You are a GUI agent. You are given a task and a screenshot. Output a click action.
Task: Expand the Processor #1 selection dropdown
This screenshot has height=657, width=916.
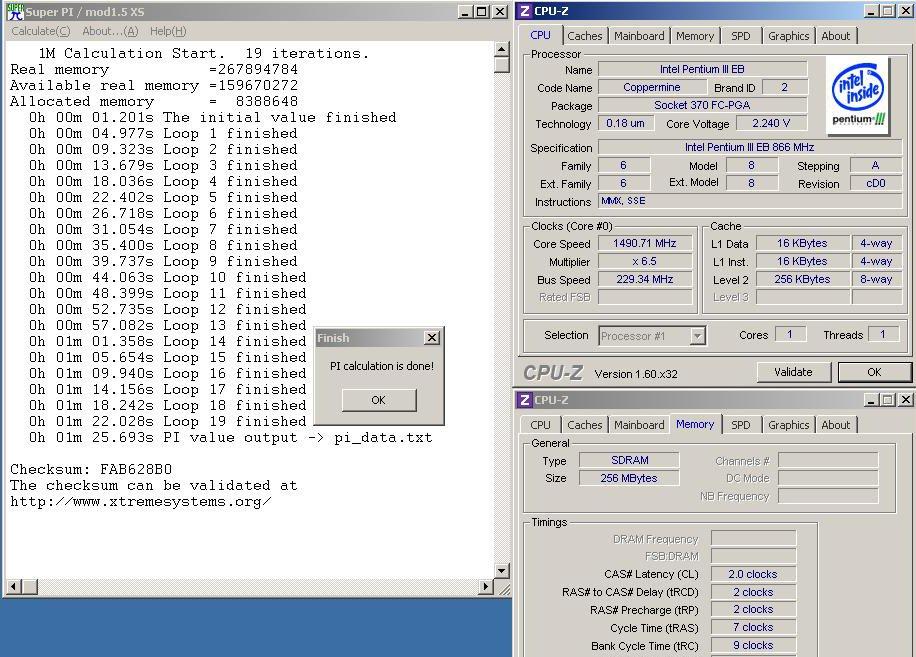point(697,336)
